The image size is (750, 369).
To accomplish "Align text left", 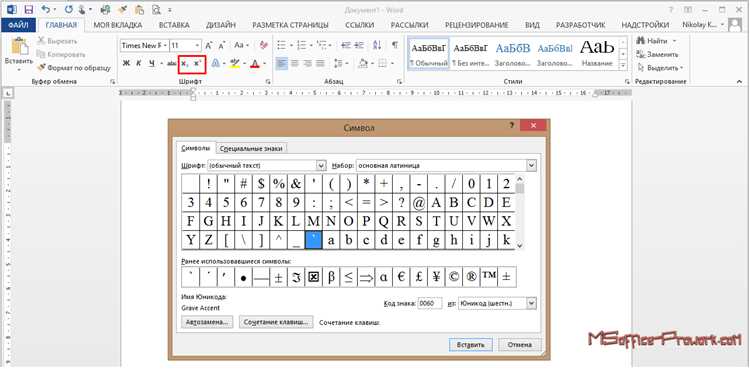I will coord(282,63).
